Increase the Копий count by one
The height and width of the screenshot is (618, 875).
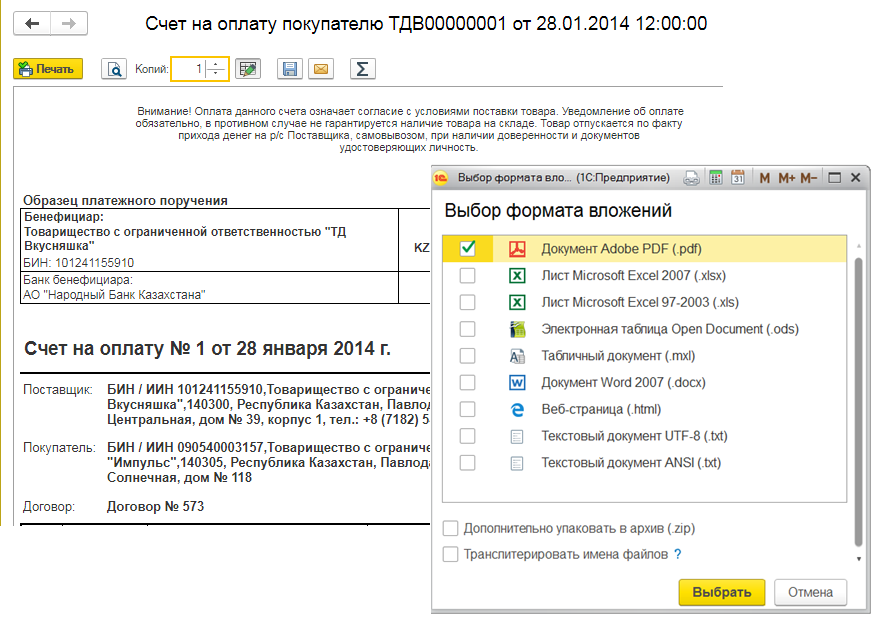(216, 64)
